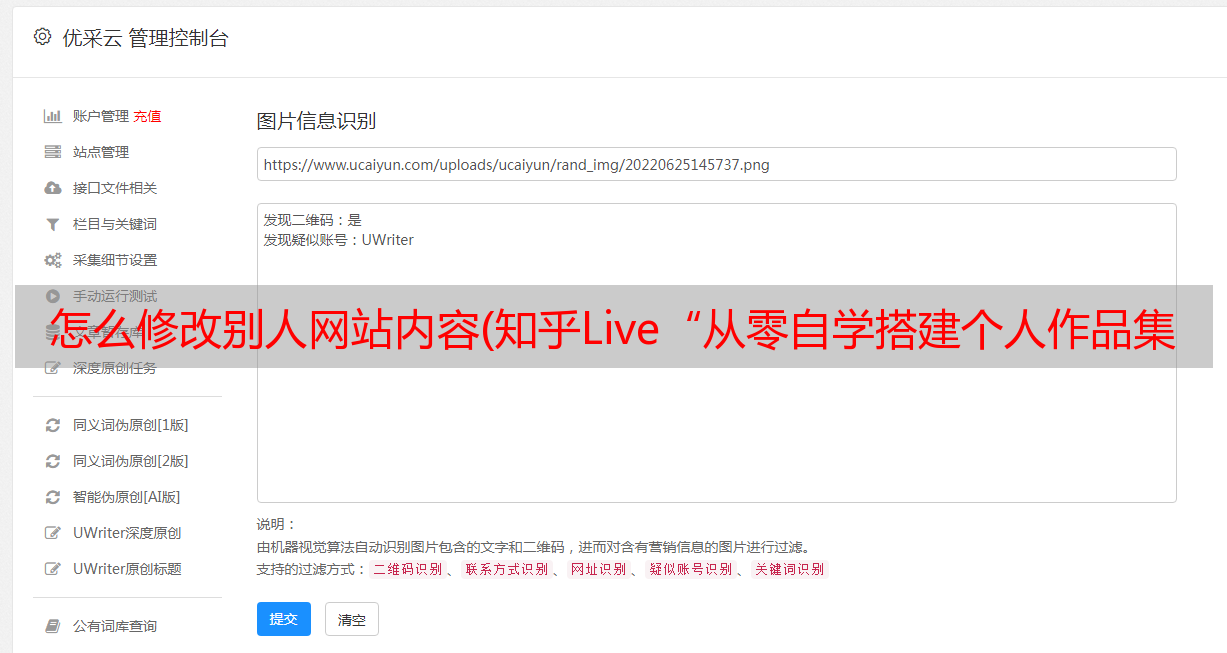Click the bar chart icon for 账户管理
The image size is (1227, 653).
(53, 116)
